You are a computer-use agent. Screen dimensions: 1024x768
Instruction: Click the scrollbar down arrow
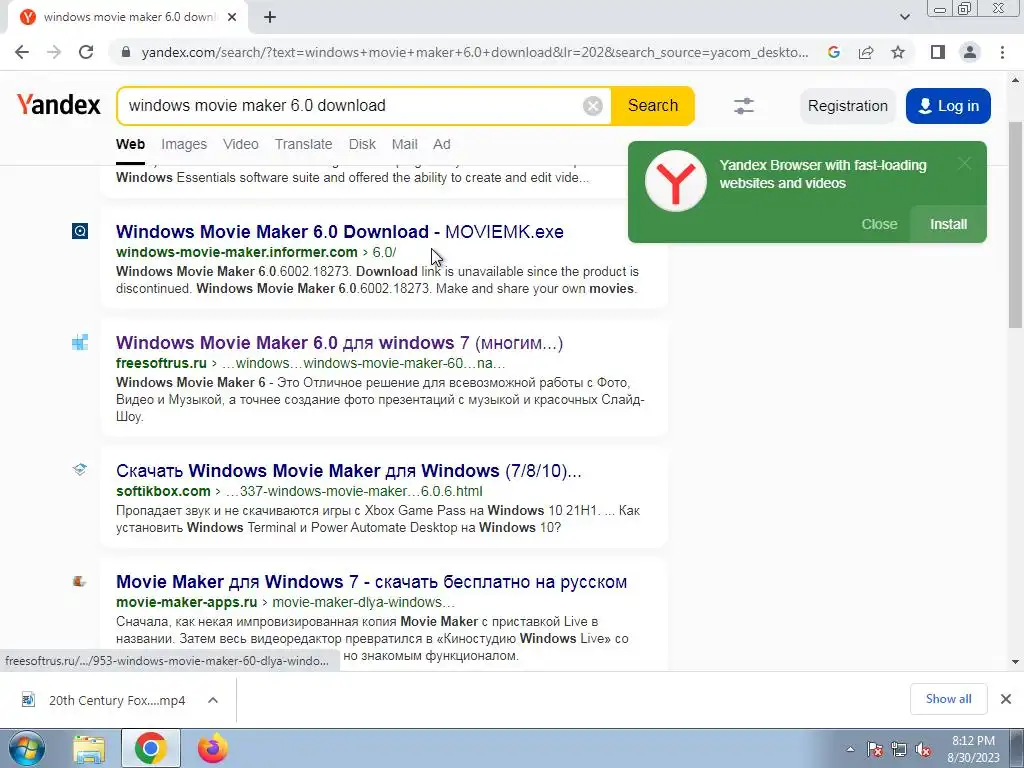pos(1016,662)
